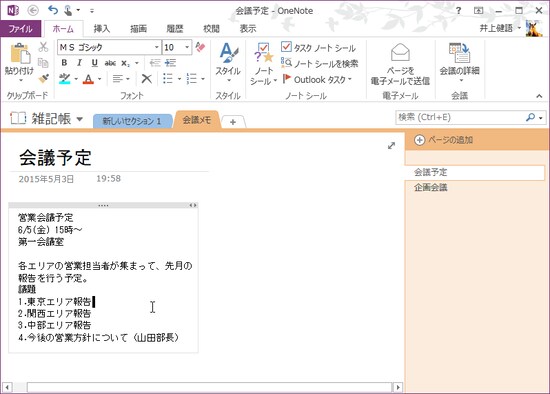Click the Subscript x₂ button
The height and width of the screenshot is (394, 550).
click(x=125, y=63)
